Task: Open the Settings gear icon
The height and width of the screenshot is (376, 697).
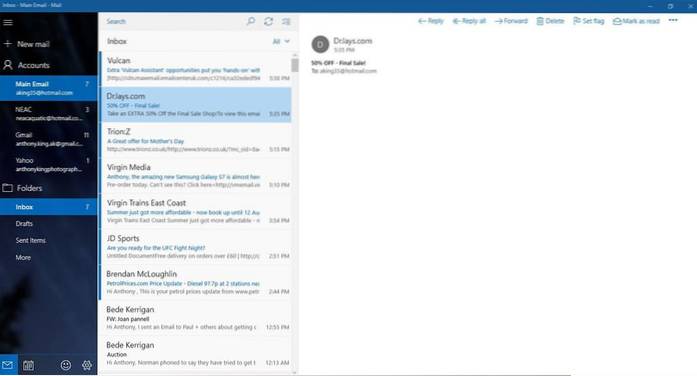Action: tap(87, 365)
